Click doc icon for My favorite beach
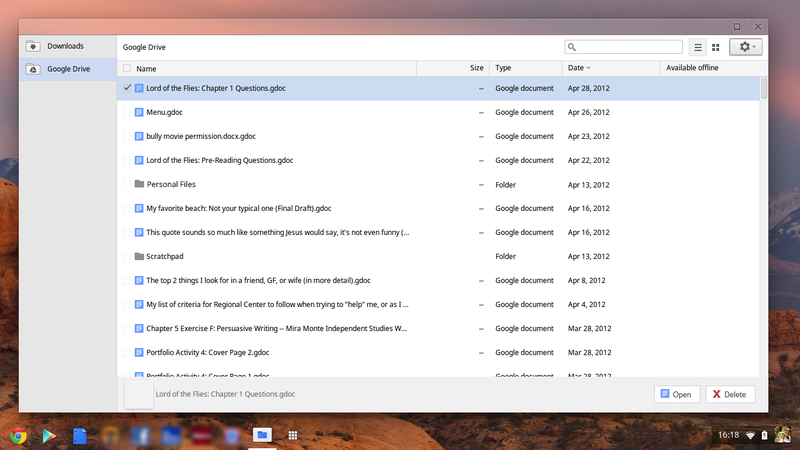Screen dimensions: 800x450 (x=139, y=208)
